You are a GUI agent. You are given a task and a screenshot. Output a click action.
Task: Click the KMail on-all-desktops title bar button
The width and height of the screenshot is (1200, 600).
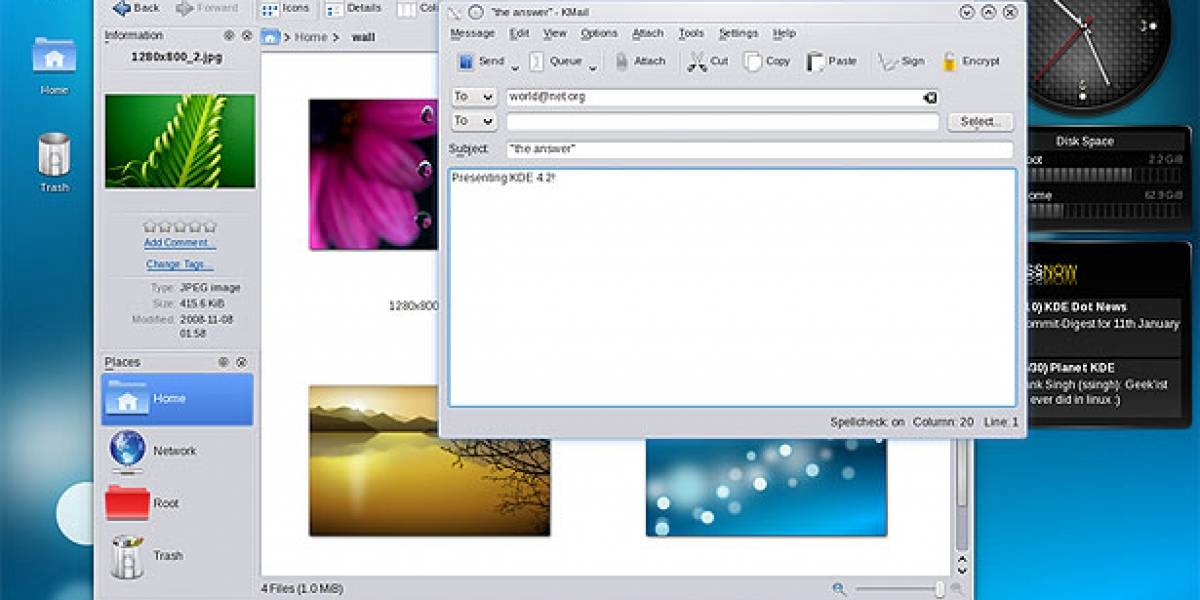pyautogui.click(x=475, y=12)
